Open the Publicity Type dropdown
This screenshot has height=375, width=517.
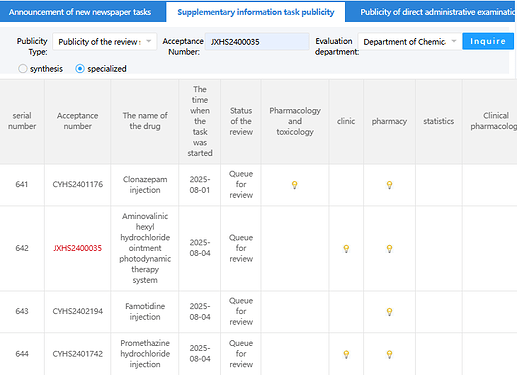click(105, 42)
